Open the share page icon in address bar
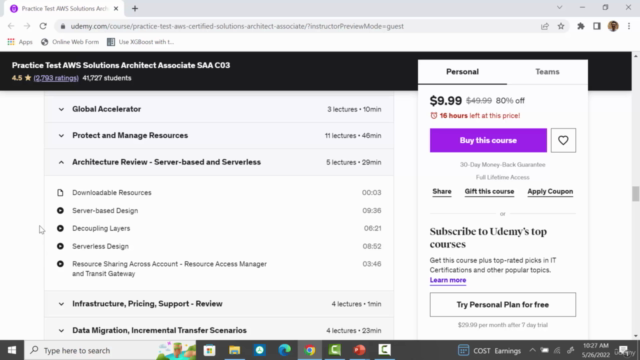Image resolution: width=640 pixels, height=360 pixels. (x=544, y=26)
